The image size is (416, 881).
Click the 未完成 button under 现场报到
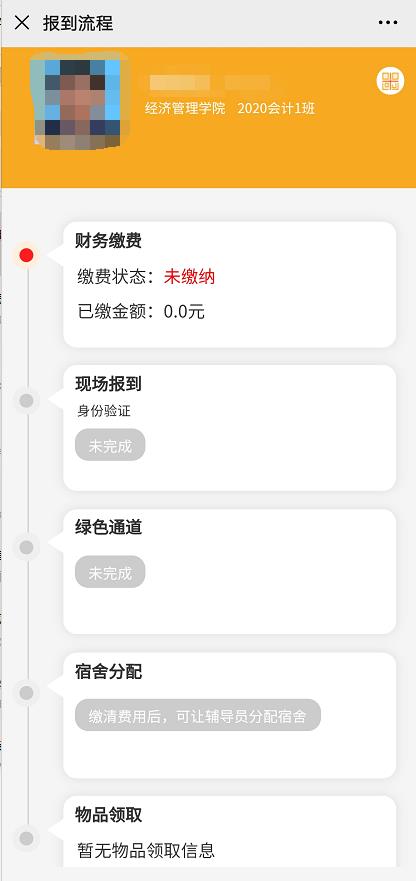point(110,446)
